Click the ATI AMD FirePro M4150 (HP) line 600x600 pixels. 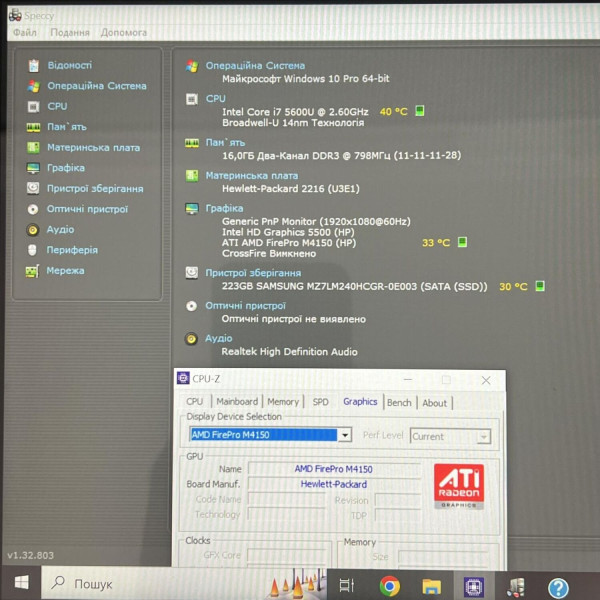(289, 243)
